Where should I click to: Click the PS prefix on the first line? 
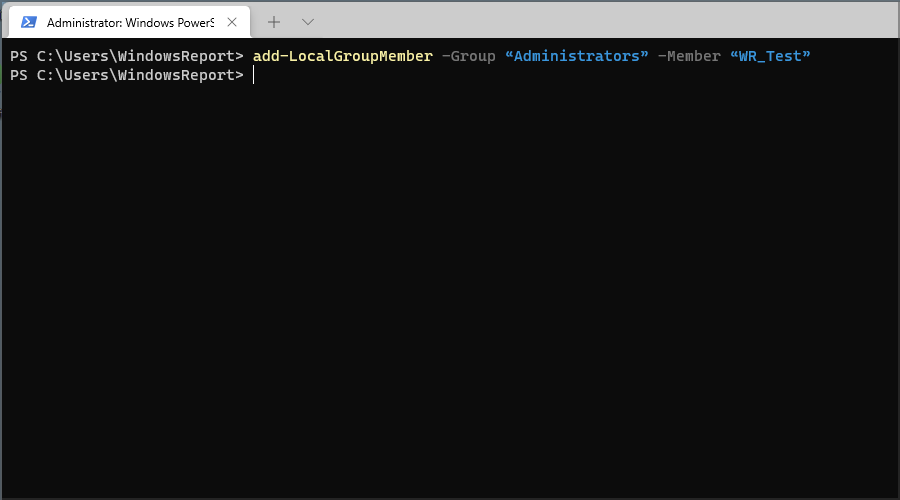19,56
